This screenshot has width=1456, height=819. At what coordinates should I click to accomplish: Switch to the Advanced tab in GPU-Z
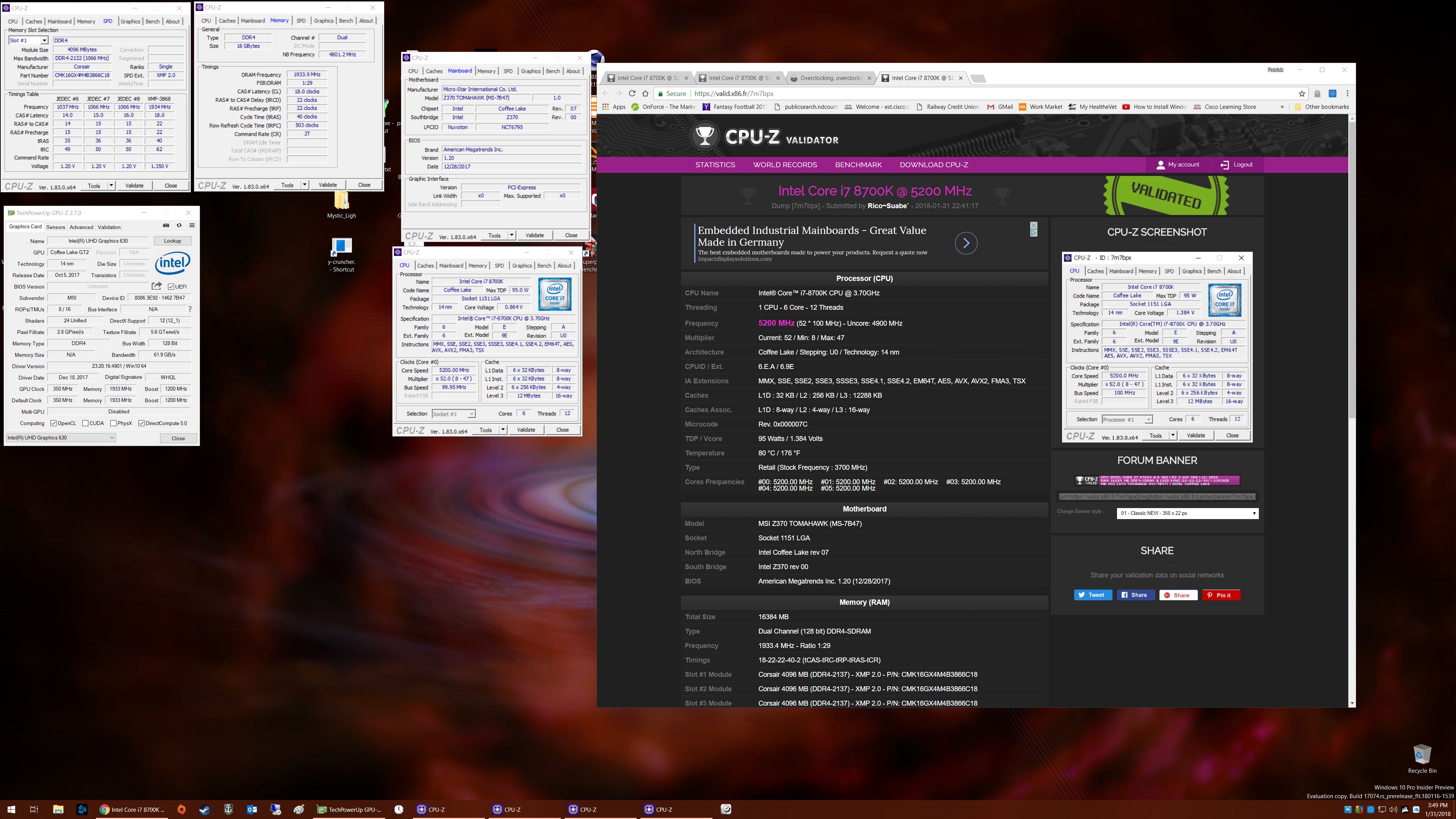pyautogui.click(x=82, y=227)
